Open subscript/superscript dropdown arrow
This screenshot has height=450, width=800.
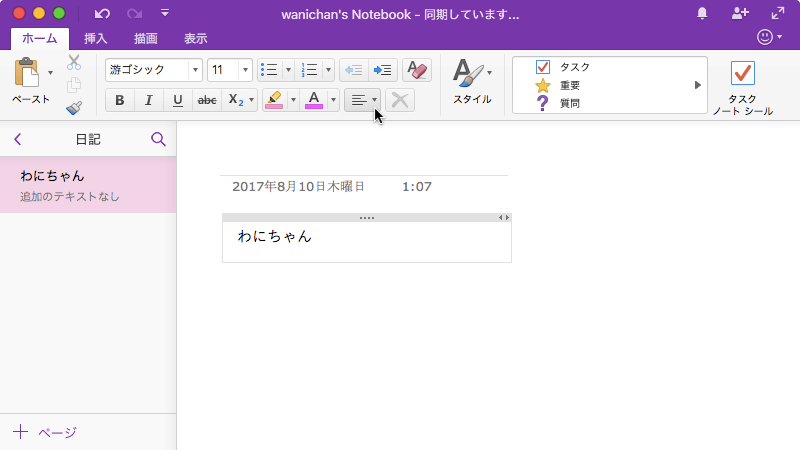[251, 100]
